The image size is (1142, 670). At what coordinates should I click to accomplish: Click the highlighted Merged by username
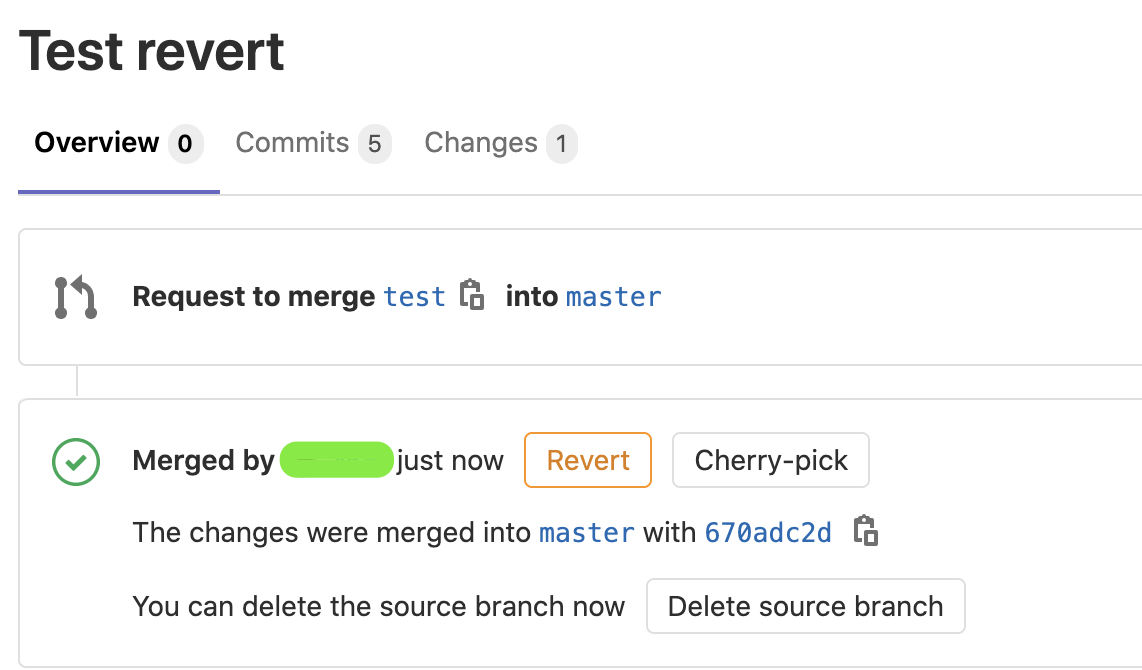coord(336,460)
